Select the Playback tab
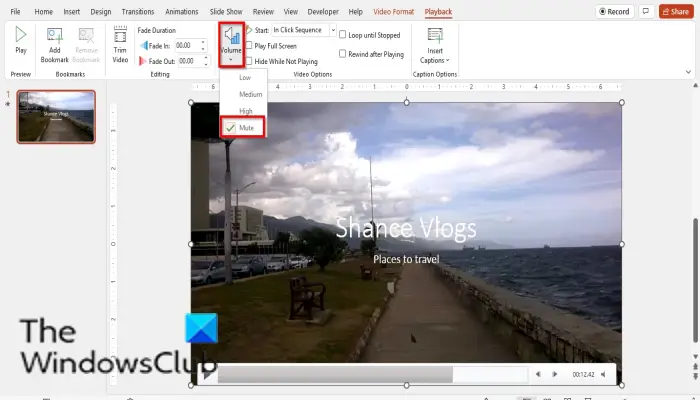 coord(438,12)
